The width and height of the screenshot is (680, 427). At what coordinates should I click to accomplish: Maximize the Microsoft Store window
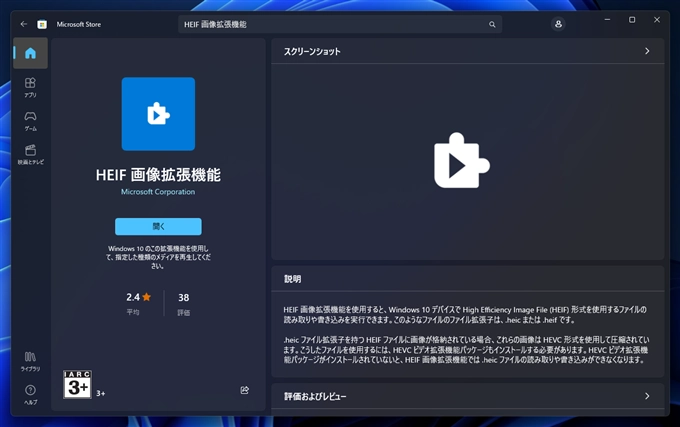pos(632,20)
